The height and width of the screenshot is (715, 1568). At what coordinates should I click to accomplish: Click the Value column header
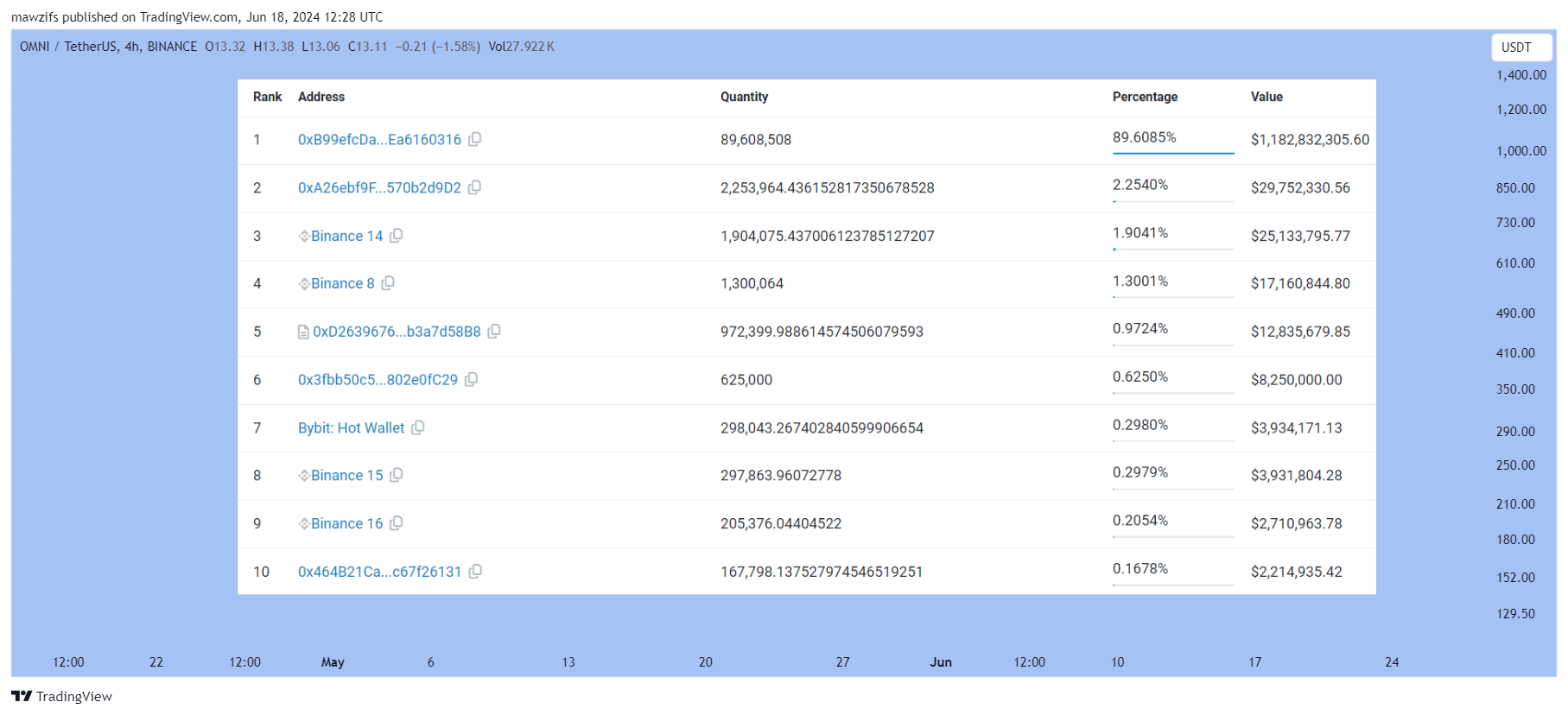point(1266,97)
